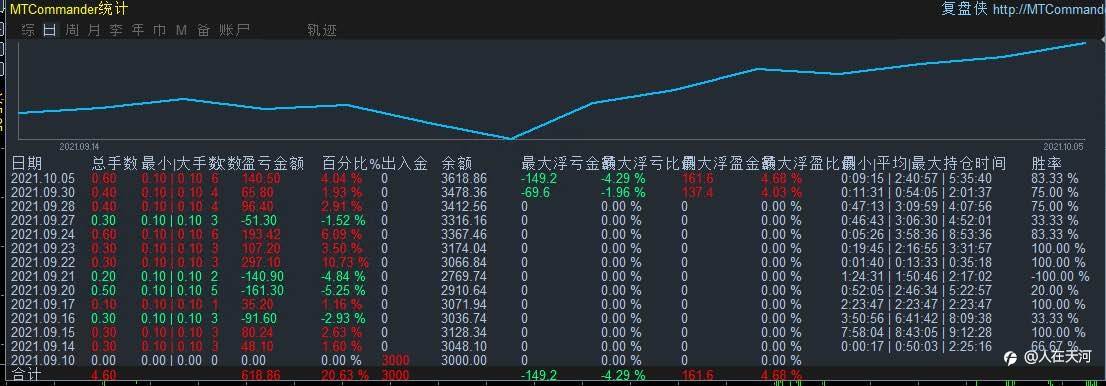1106x386 pixels.
Task: Click the 日期 column header
Action: click(27, 164)
